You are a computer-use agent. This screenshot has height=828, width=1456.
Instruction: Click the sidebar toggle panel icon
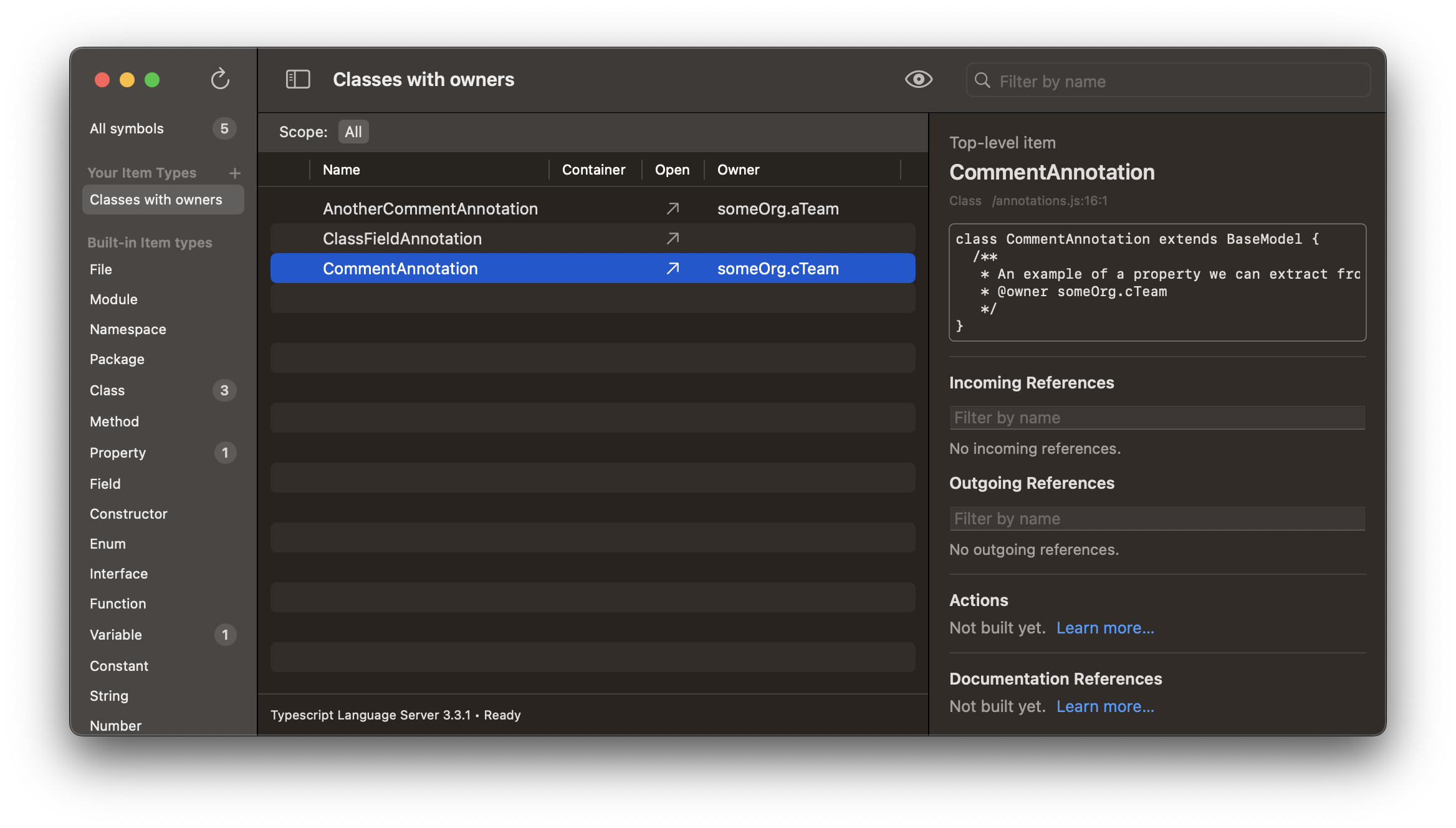coord(297,78)
